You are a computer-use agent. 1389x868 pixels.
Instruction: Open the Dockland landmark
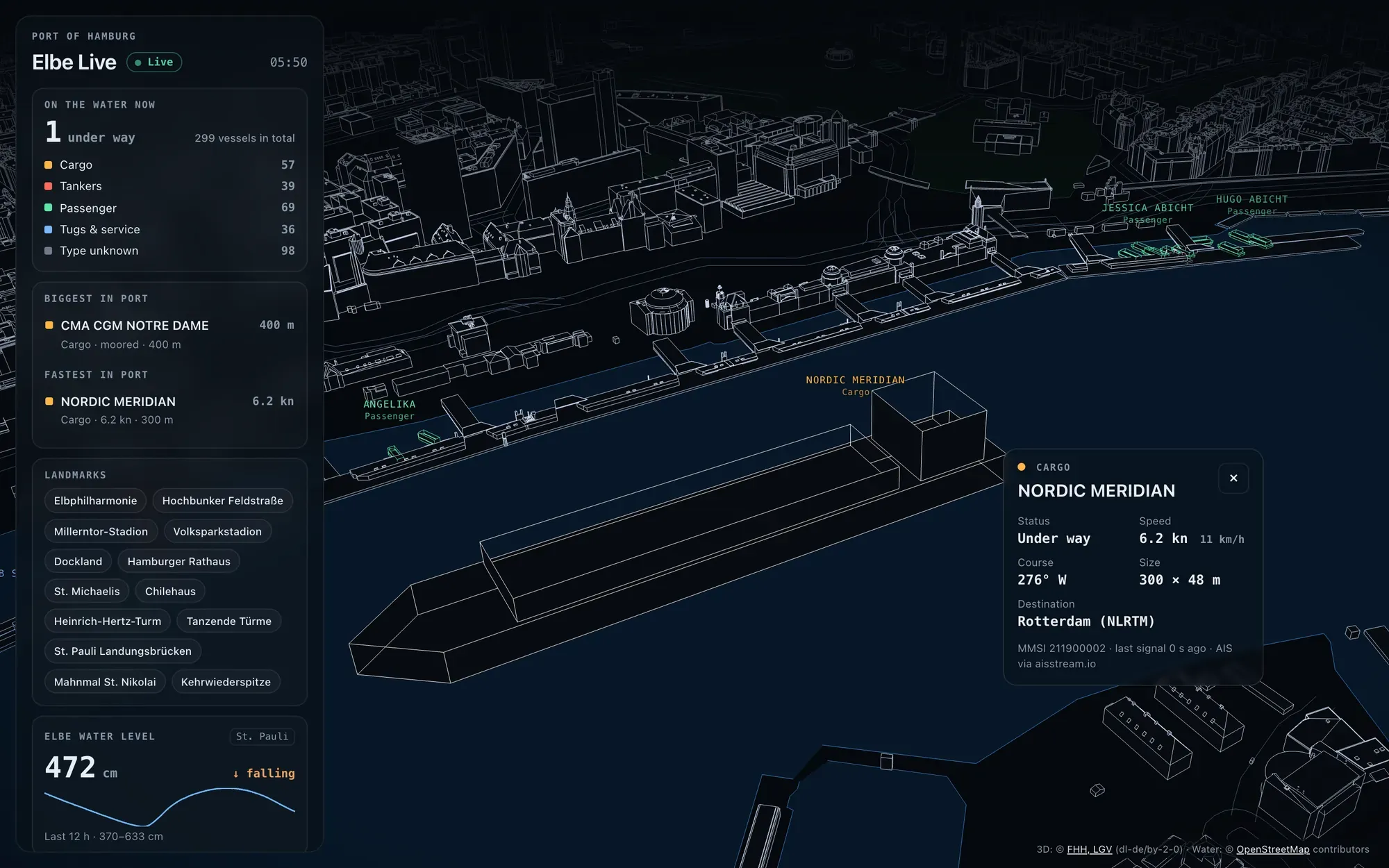(78, 561)
